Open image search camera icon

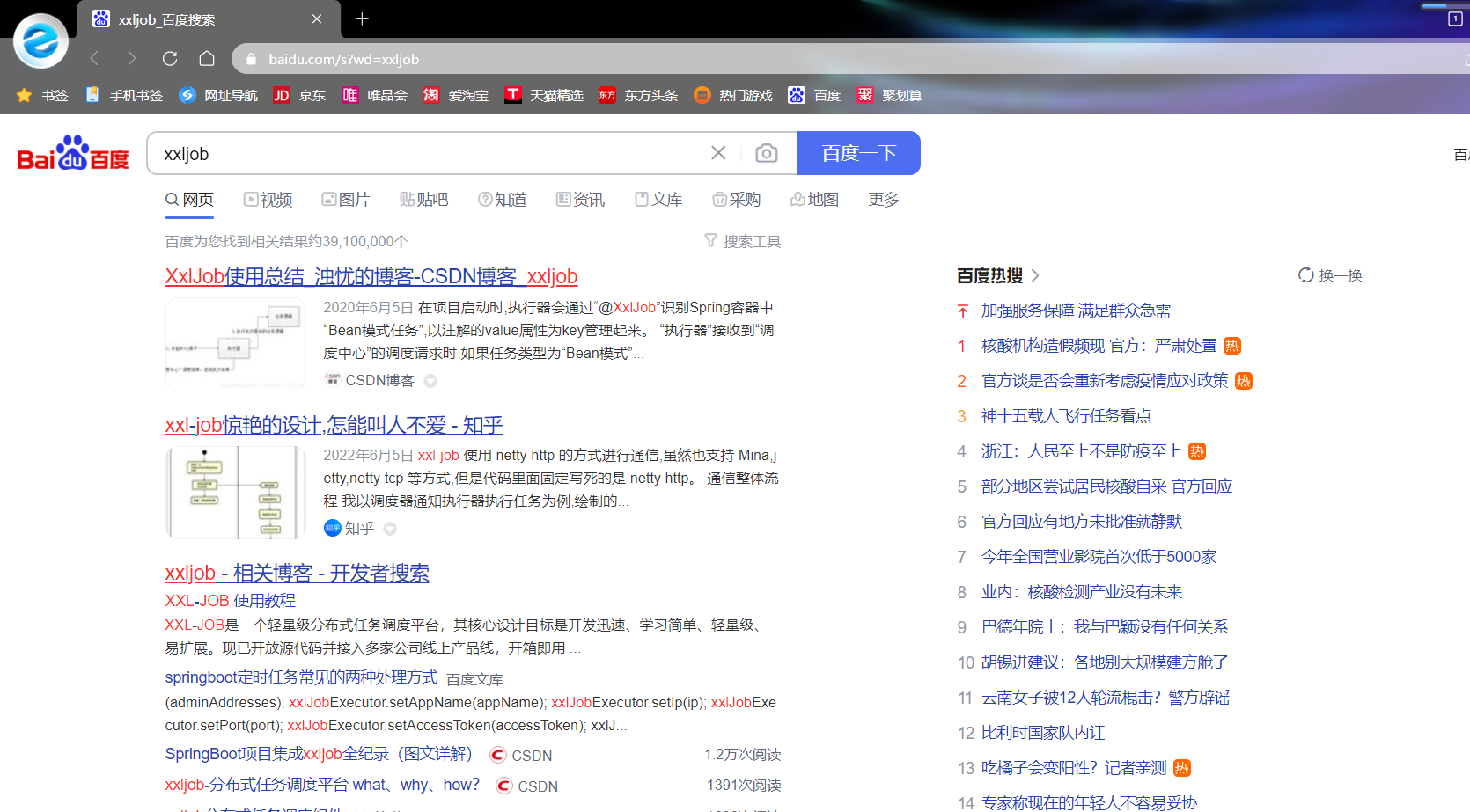point(767,153)
